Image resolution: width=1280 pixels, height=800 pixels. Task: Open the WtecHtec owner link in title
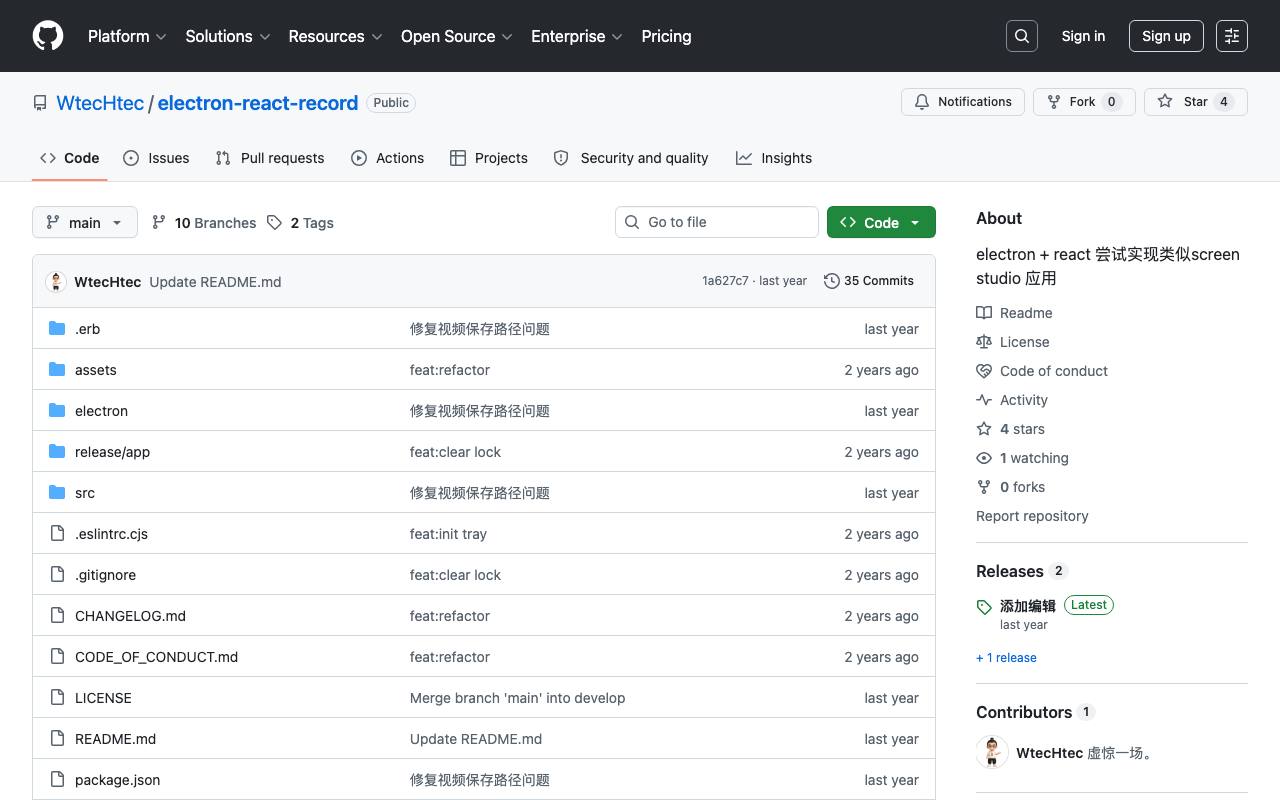click(x=100, y=103)
